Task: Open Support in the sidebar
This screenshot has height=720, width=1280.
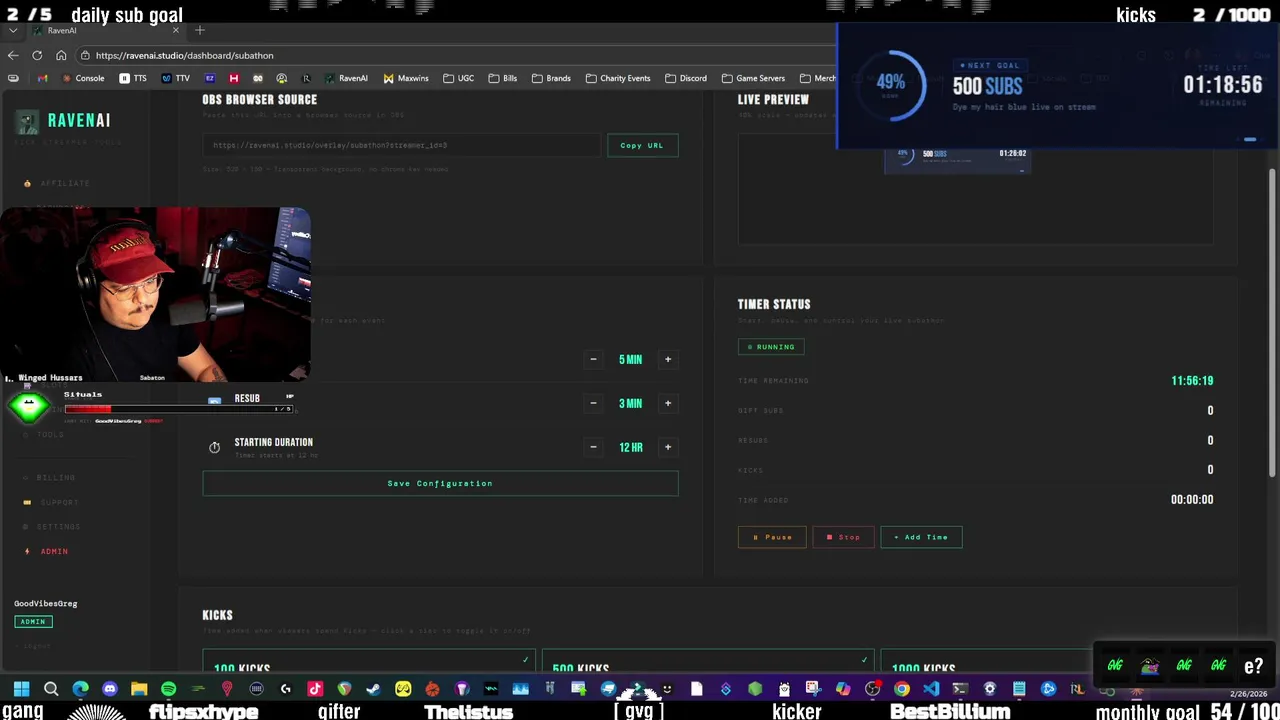Action: 59,502
